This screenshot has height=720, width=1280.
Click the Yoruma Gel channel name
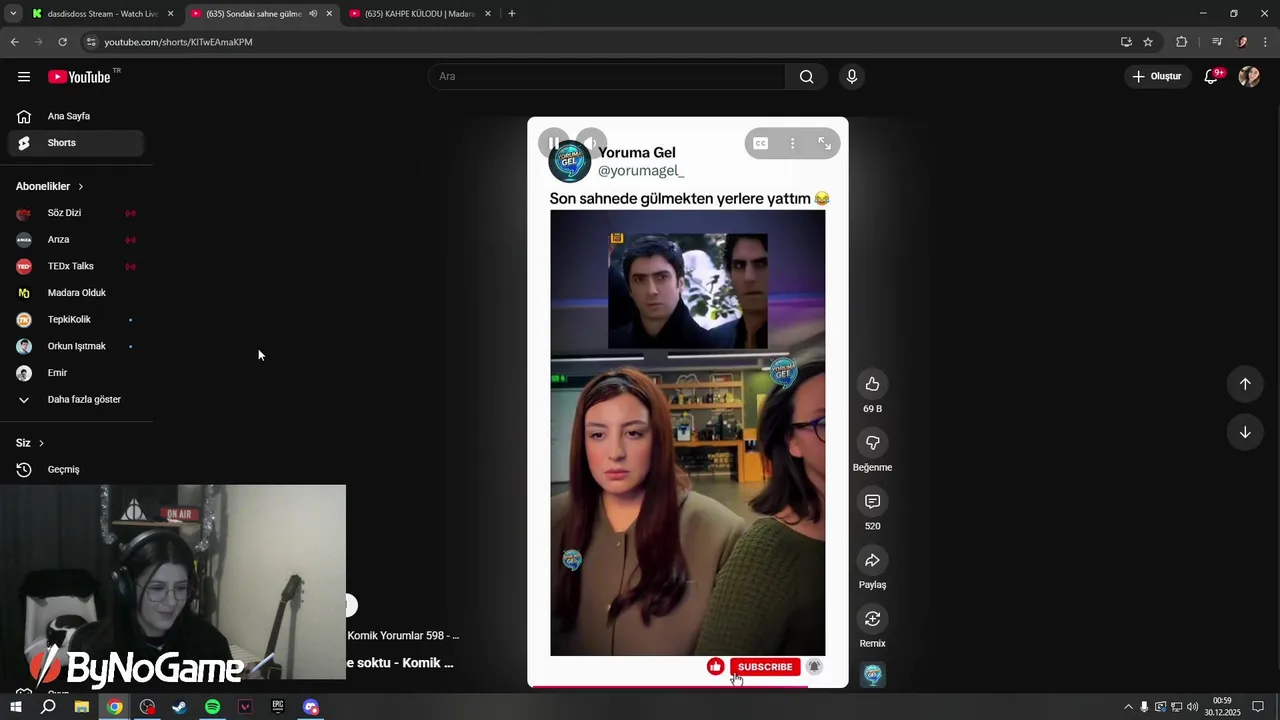pos(637,153)
